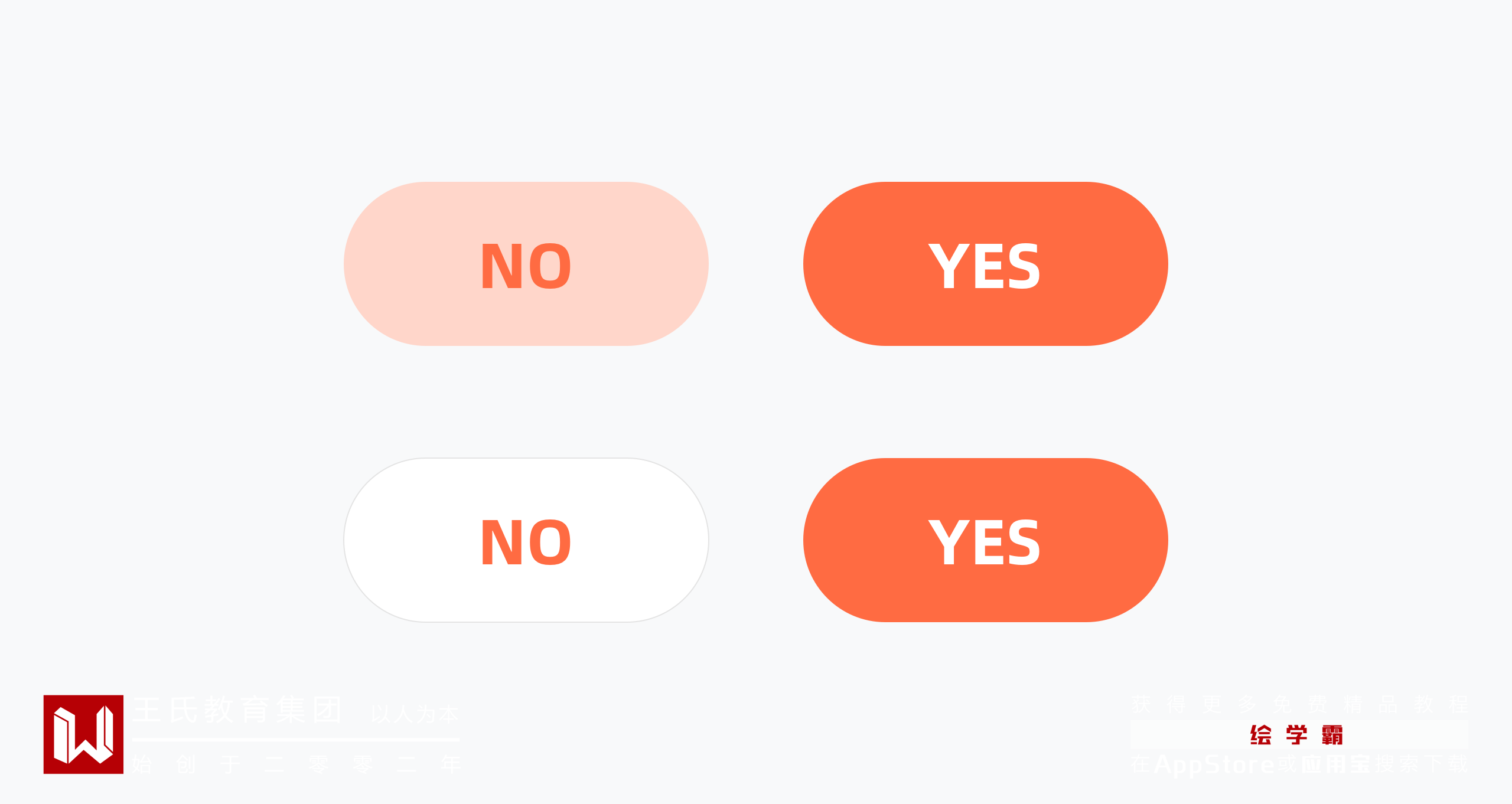The height and width of the screenshot is (804, 1512).
Task: Click the 王氏教育集团 title text
Action: (237, 710)
